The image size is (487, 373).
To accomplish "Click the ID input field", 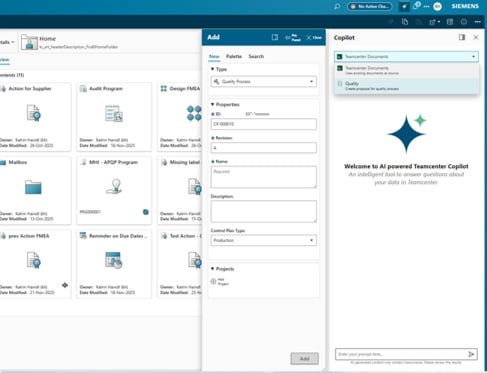I will (x=263, y=124).
